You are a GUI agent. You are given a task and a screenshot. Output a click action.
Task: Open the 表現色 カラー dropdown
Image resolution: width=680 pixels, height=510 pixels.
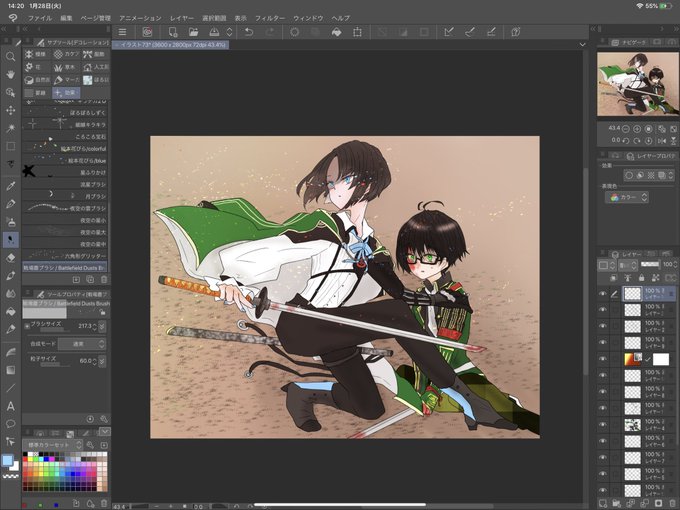(x=627, y=197)
